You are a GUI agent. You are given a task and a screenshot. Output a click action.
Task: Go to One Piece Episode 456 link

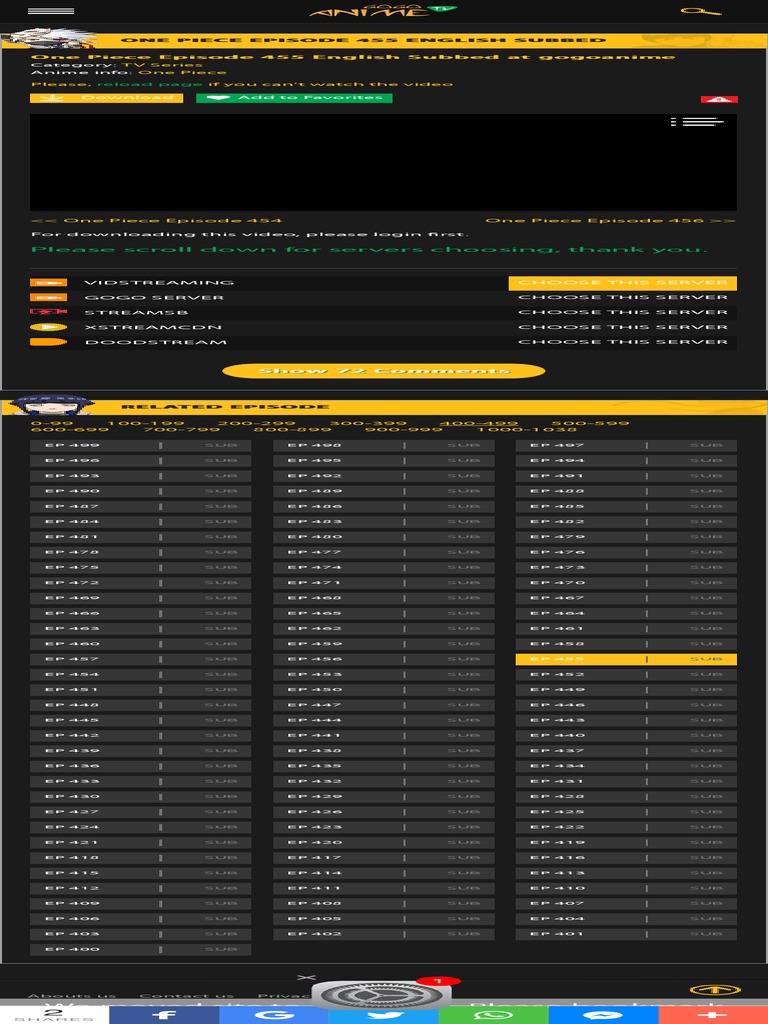tap(609, 221)
